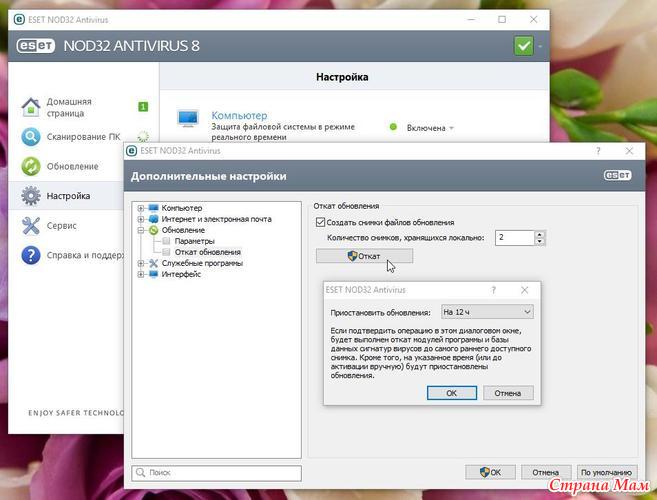Click the Справка и поддержка question icon

click(x=31, y=255)
